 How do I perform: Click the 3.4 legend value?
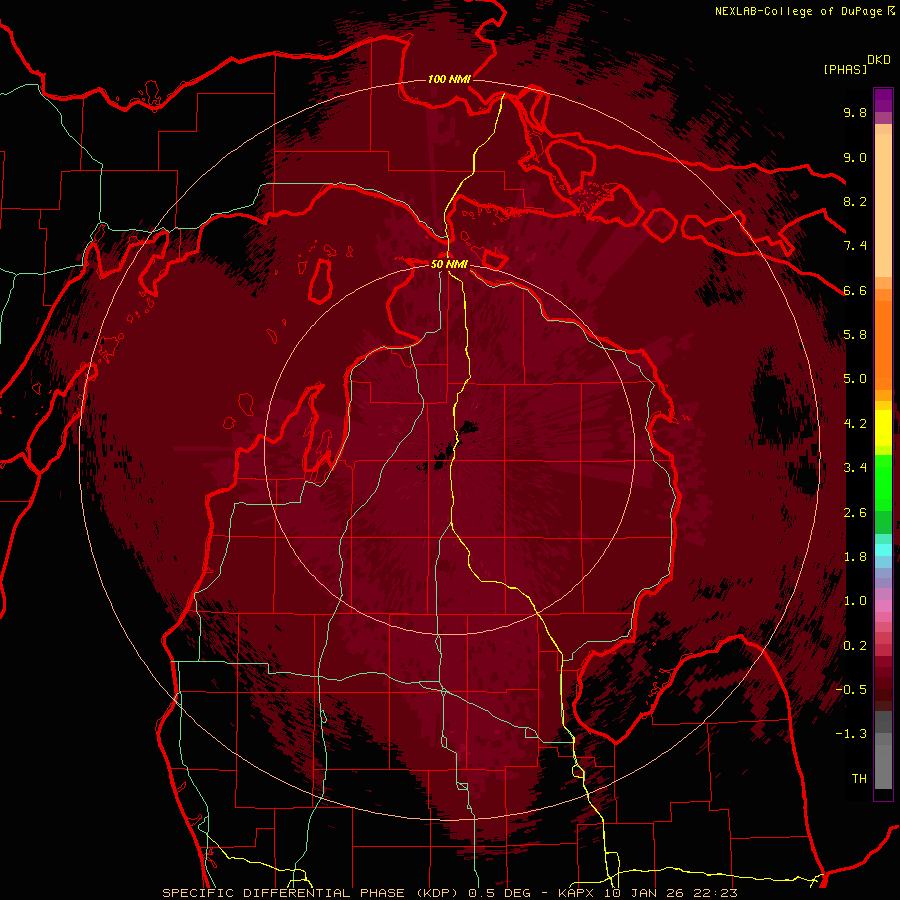pos(855,468)
